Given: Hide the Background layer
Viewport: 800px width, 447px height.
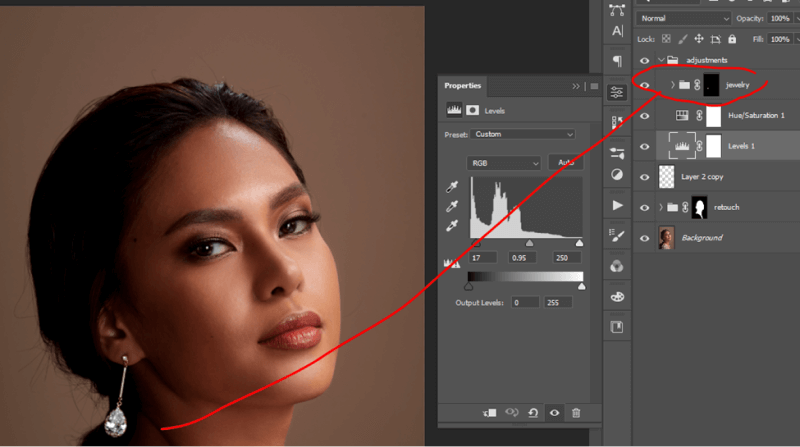Looking at the screenshot, I should tap(645, 238).
